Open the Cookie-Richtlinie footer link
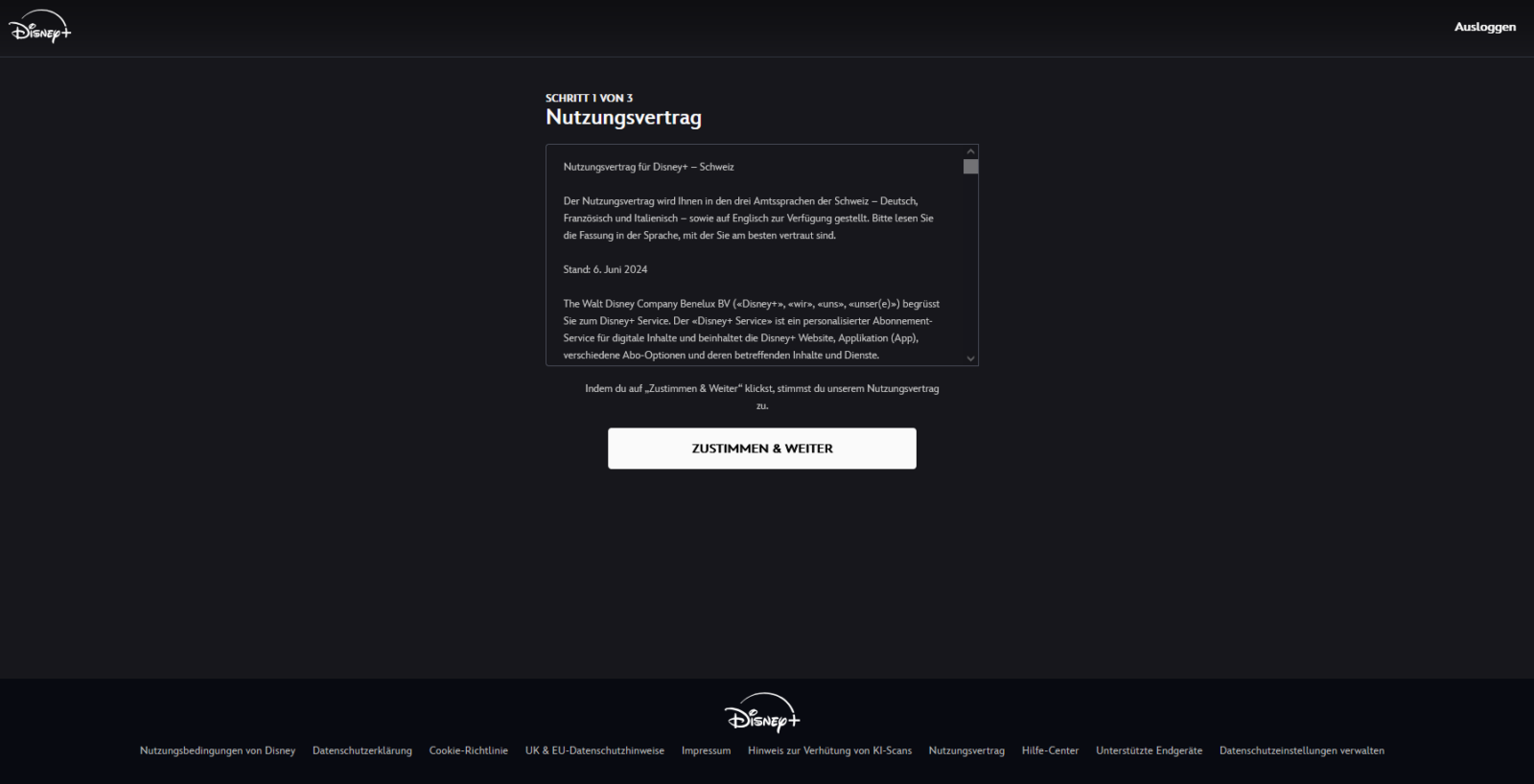This screenshot has width=1534, height=784. click(x=469, y=750)
